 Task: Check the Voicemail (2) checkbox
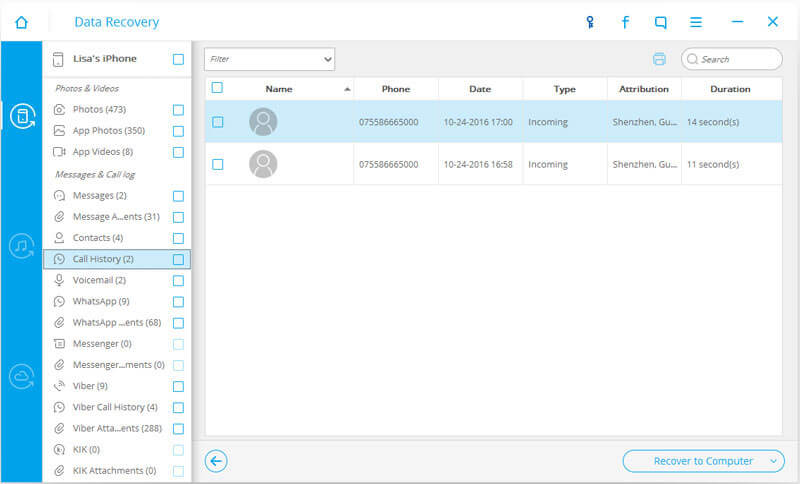click(x=178, y=281)
